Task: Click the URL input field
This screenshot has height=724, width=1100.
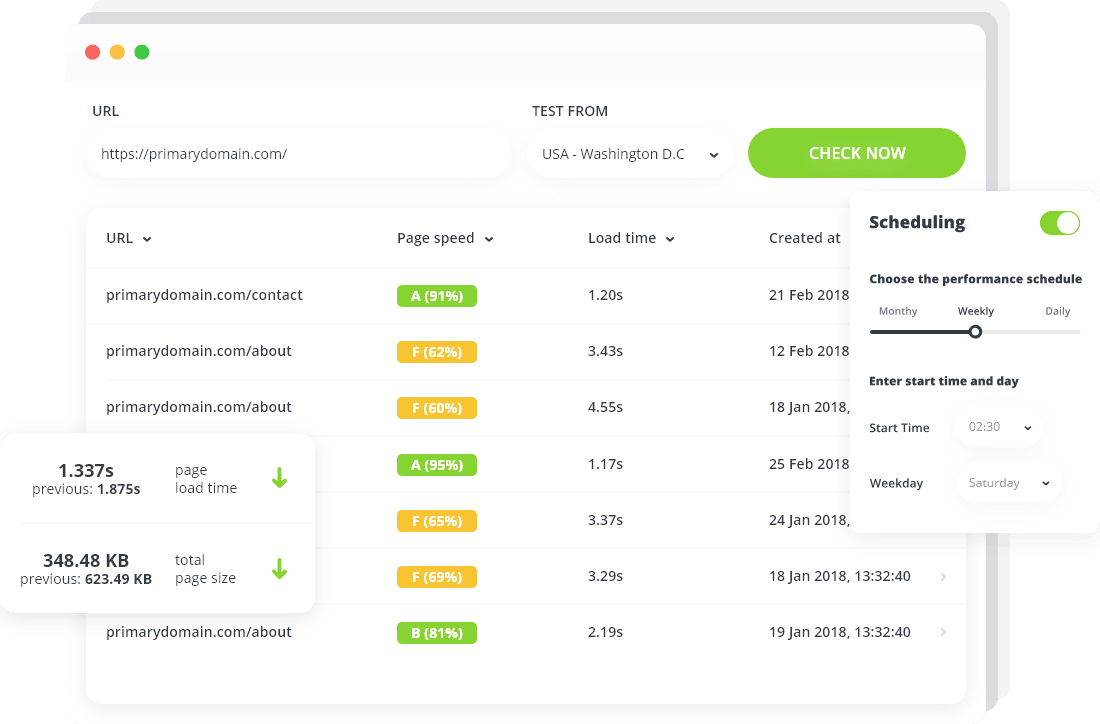Action: pos(299,154)
